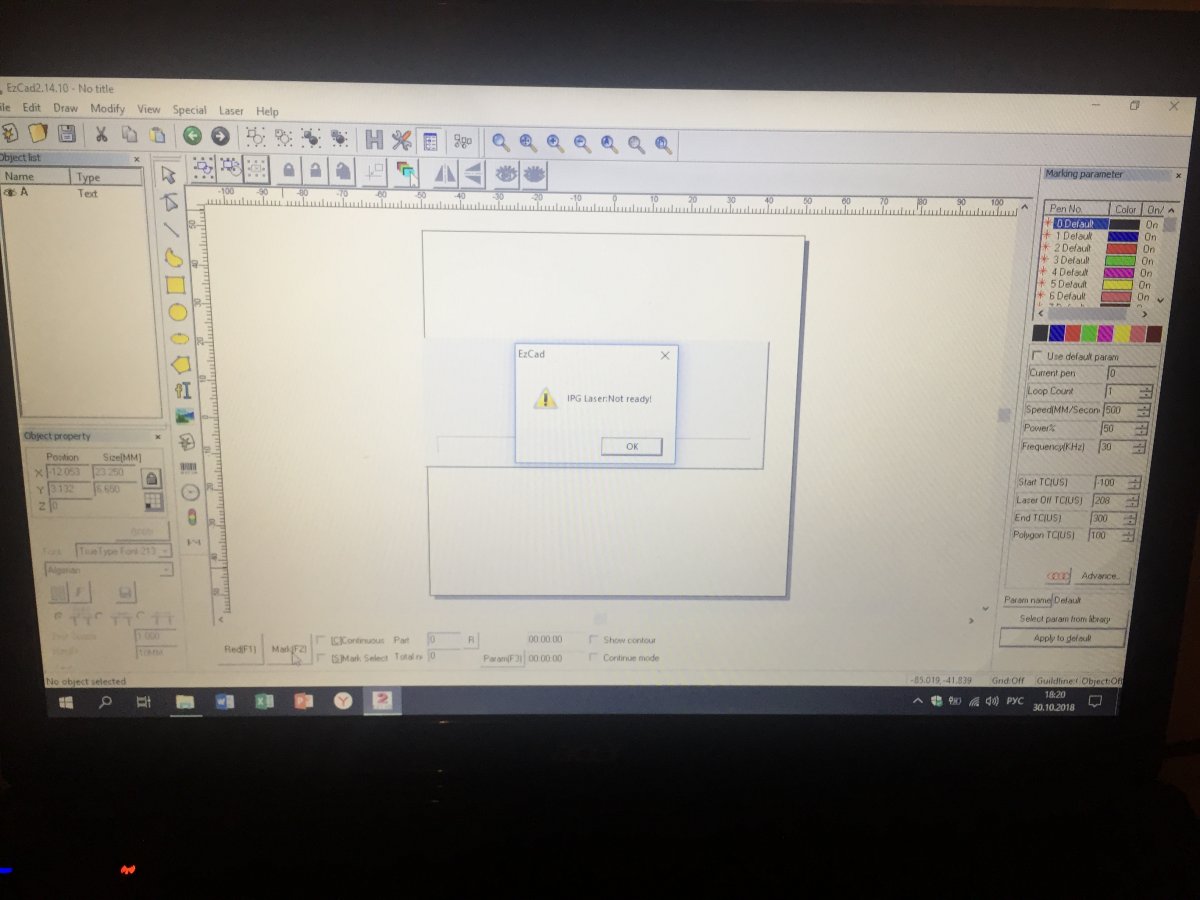
Task: Click the mirror horizontal icon
Action: 445,172
